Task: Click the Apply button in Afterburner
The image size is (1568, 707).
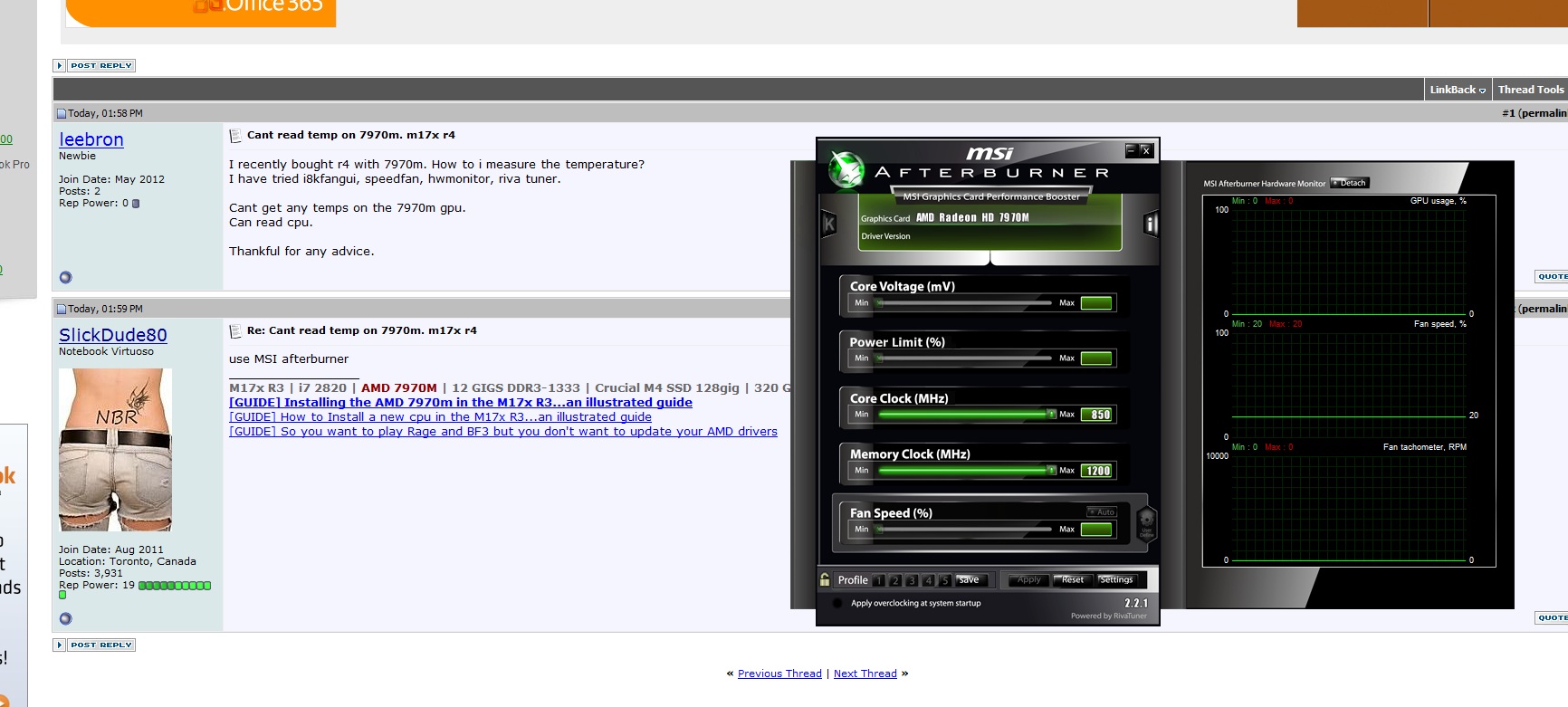Action: pos(1028,580)
